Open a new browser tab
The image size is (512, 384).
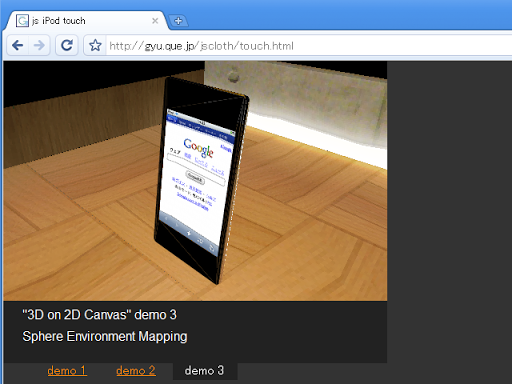tap(178, 21)
